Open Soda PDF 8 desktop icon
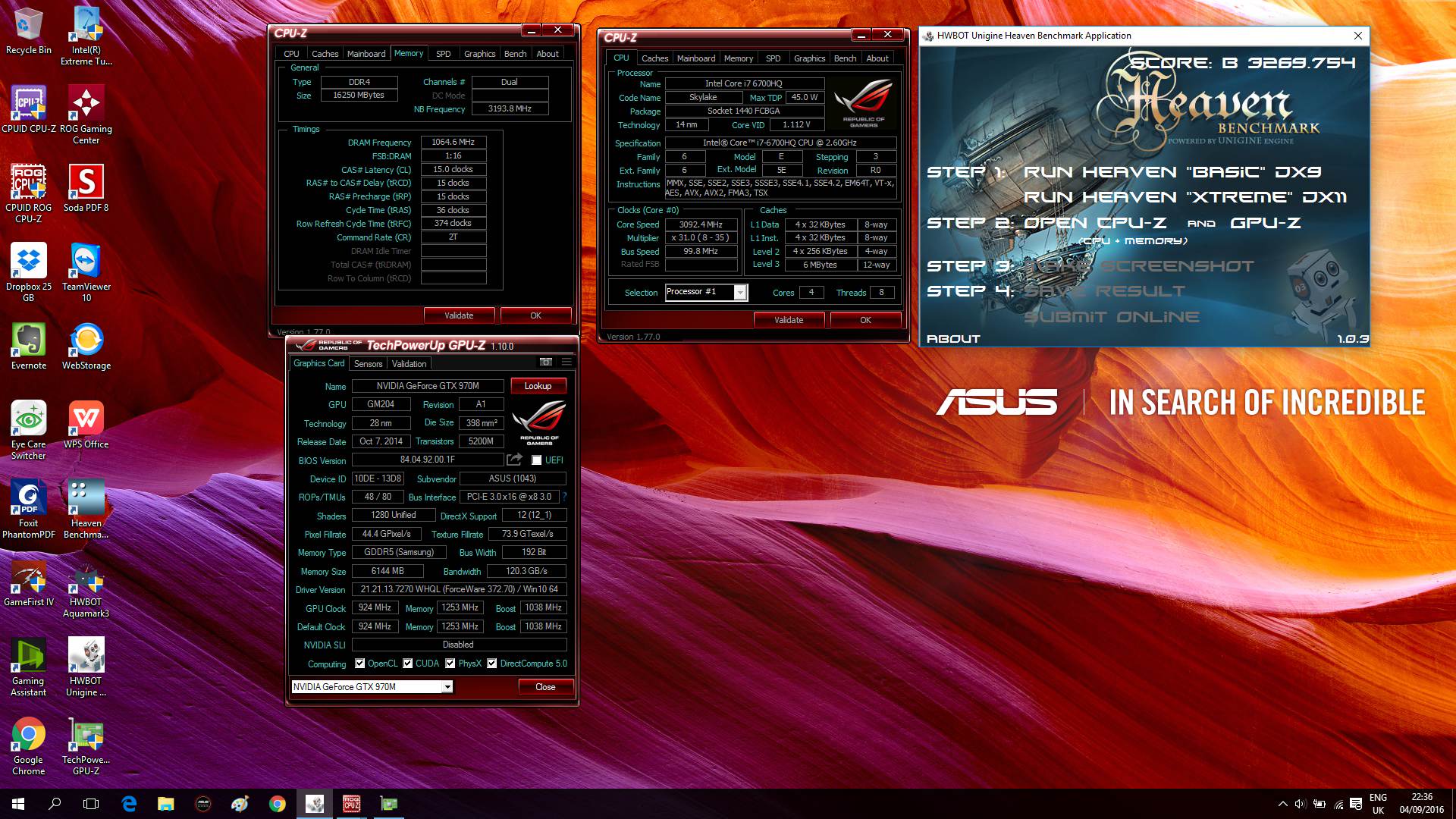The image size is (1456, 819). pyautogui.click(x=86, y=188)
